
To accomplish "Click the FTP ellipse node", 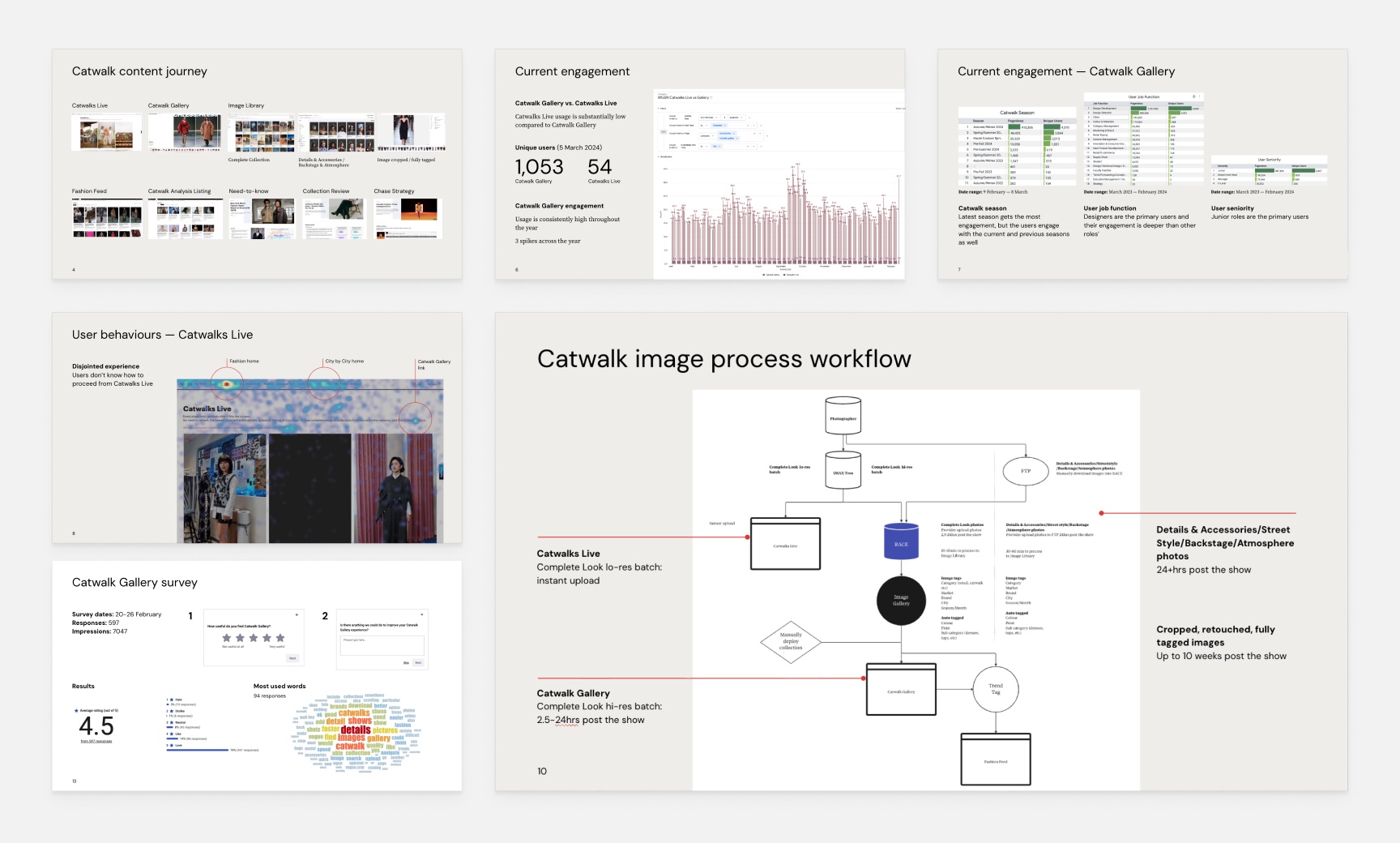I will (1026, 471).
